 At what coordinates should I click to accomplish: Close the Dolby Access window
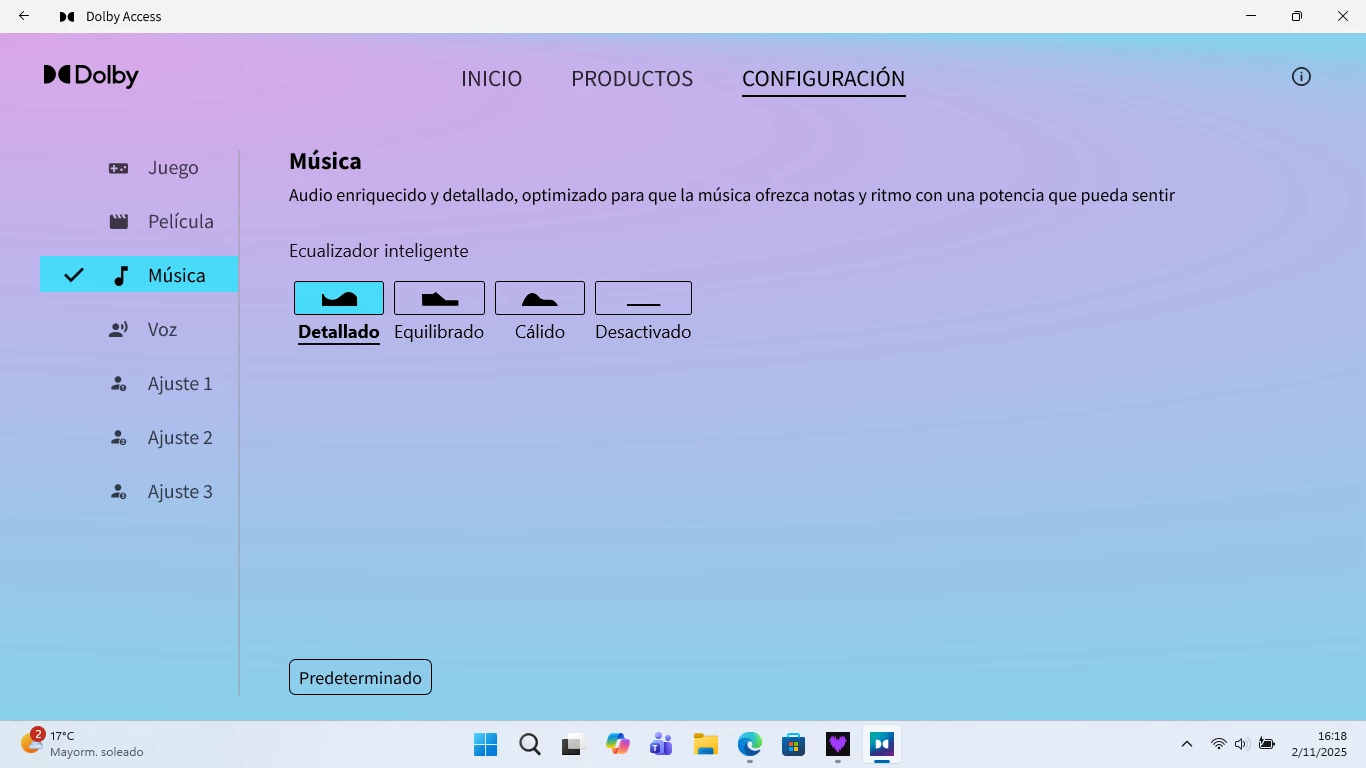(1343, 16)
